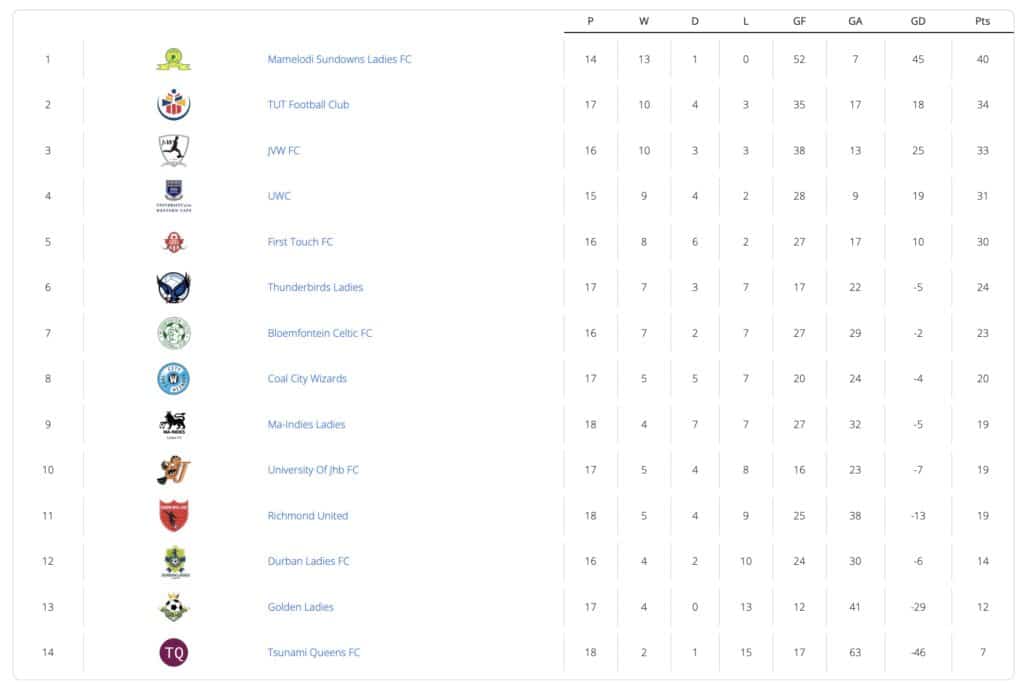
Task: Open the Golden Ladies team link
Action: click(x=300, y=607)
